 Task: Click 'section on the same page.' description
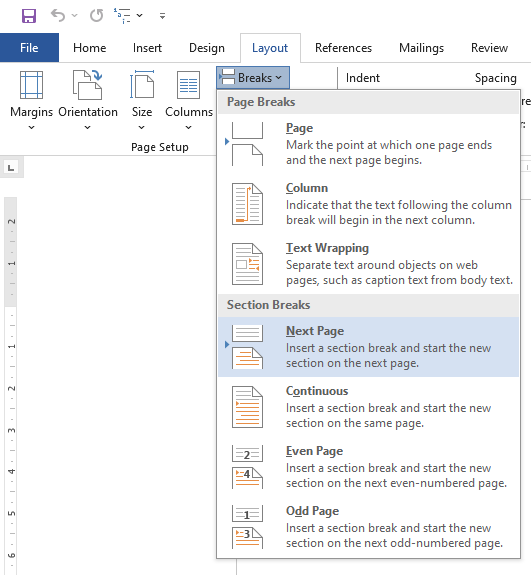click(355, 423)
